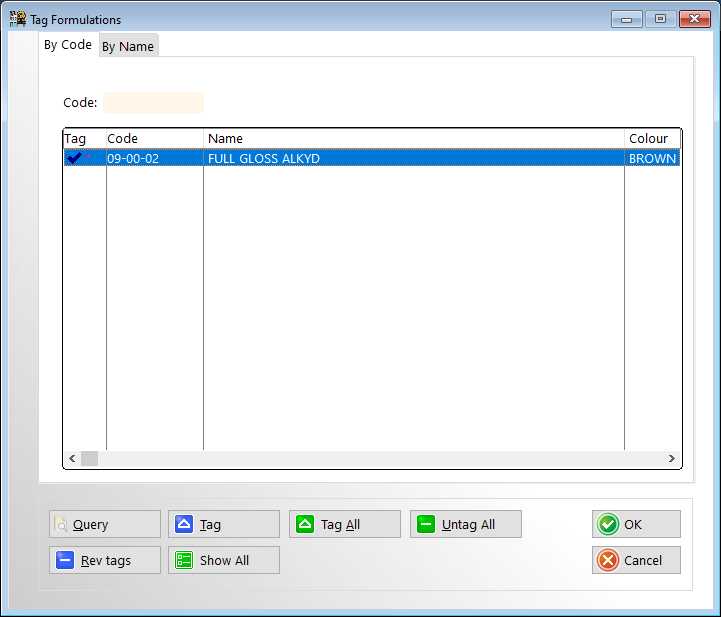
Task: Select the By Code tab
Action: pyautogui.click(x=68, y=45)
